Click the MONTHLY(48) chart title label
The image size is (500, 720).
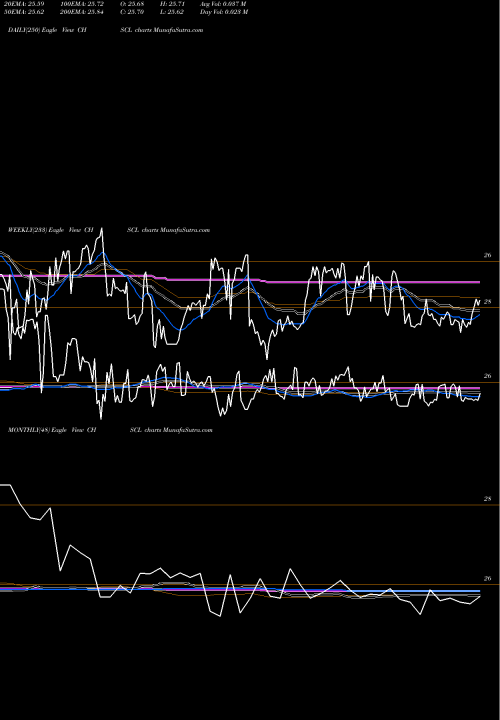[110, 430]
